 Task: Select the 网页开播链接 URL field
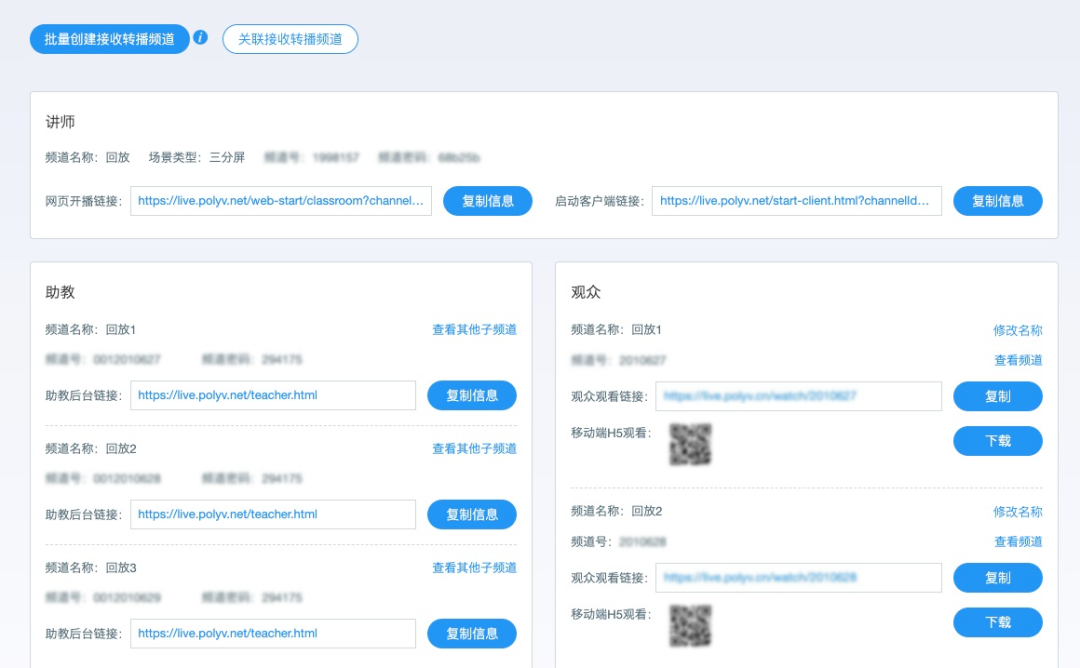[281, 201]
